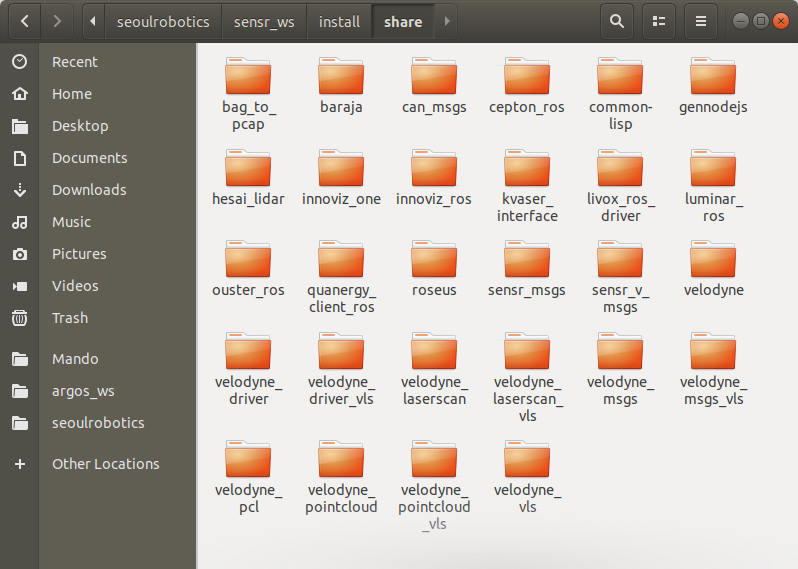Open Downloads in the sidebar

[98, 190]
